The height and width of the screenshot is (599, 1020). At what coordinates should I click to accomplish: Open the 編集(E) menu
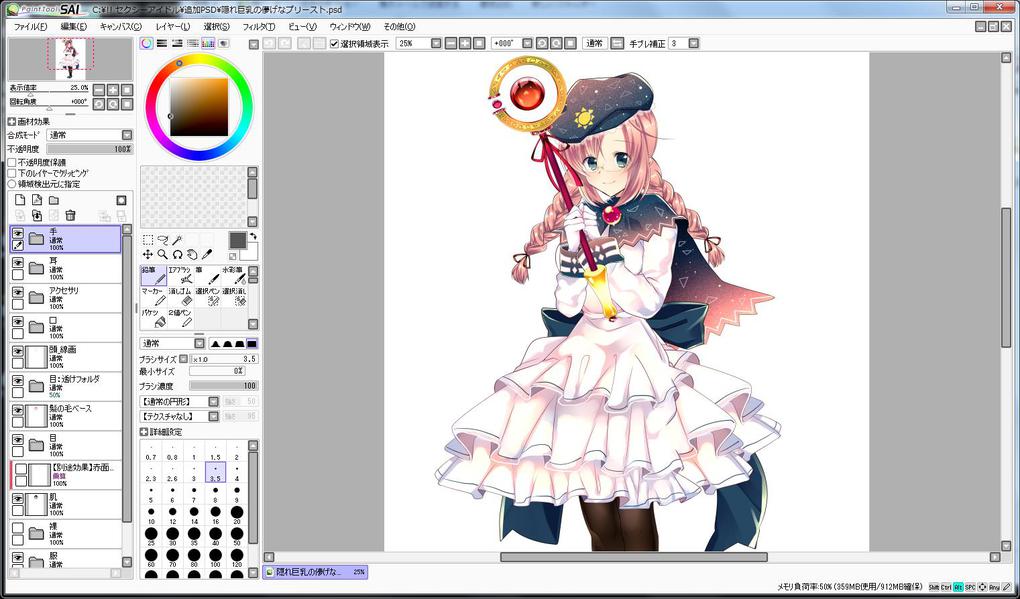point(74,27)
